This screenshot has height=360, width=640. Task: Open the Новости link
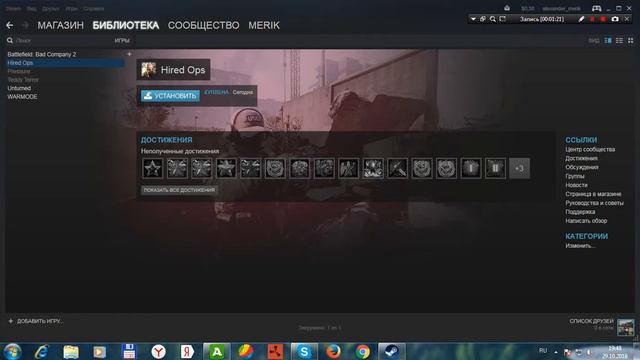[576, 185]
